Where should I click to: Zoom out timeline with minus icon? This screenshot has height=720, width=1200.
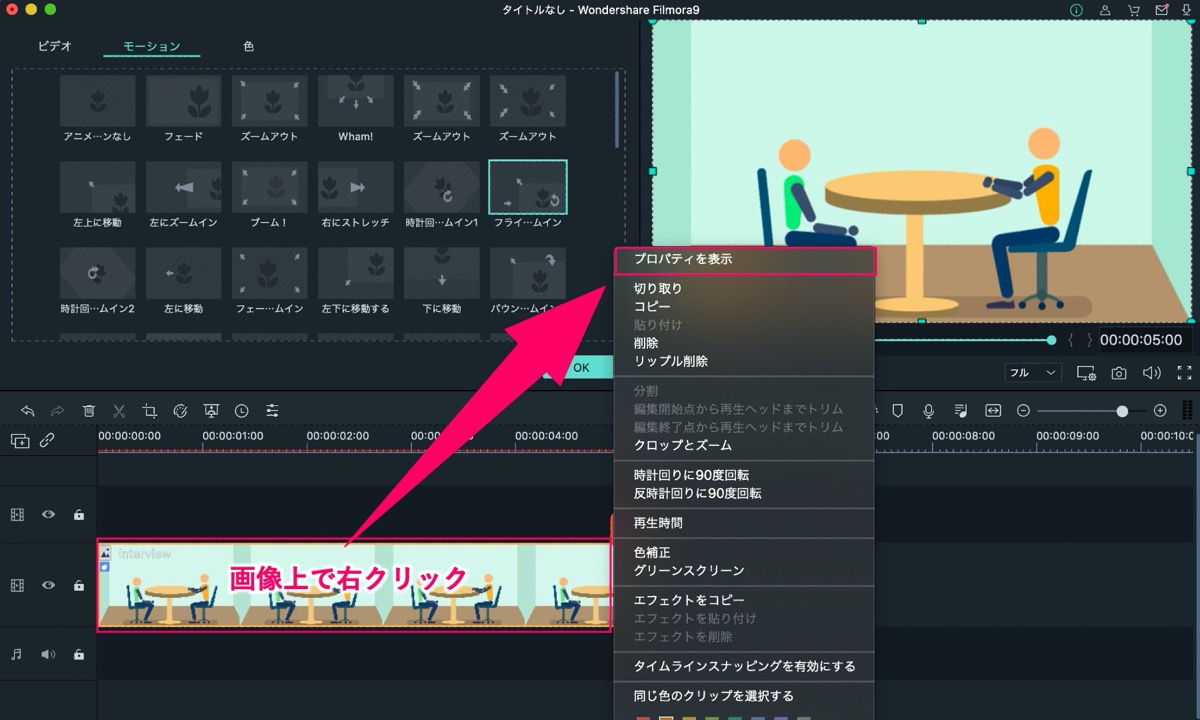[x=1023, y=410]
